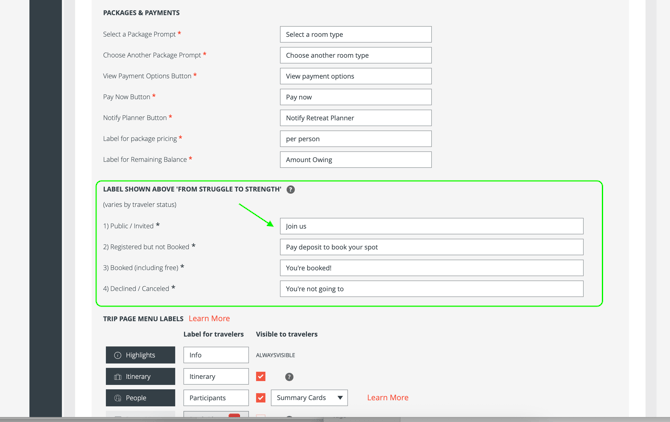The width and height of the screenshot is (670, 422).
Task: Click the Label for travelers column header
Action: (x=213, y=334)
